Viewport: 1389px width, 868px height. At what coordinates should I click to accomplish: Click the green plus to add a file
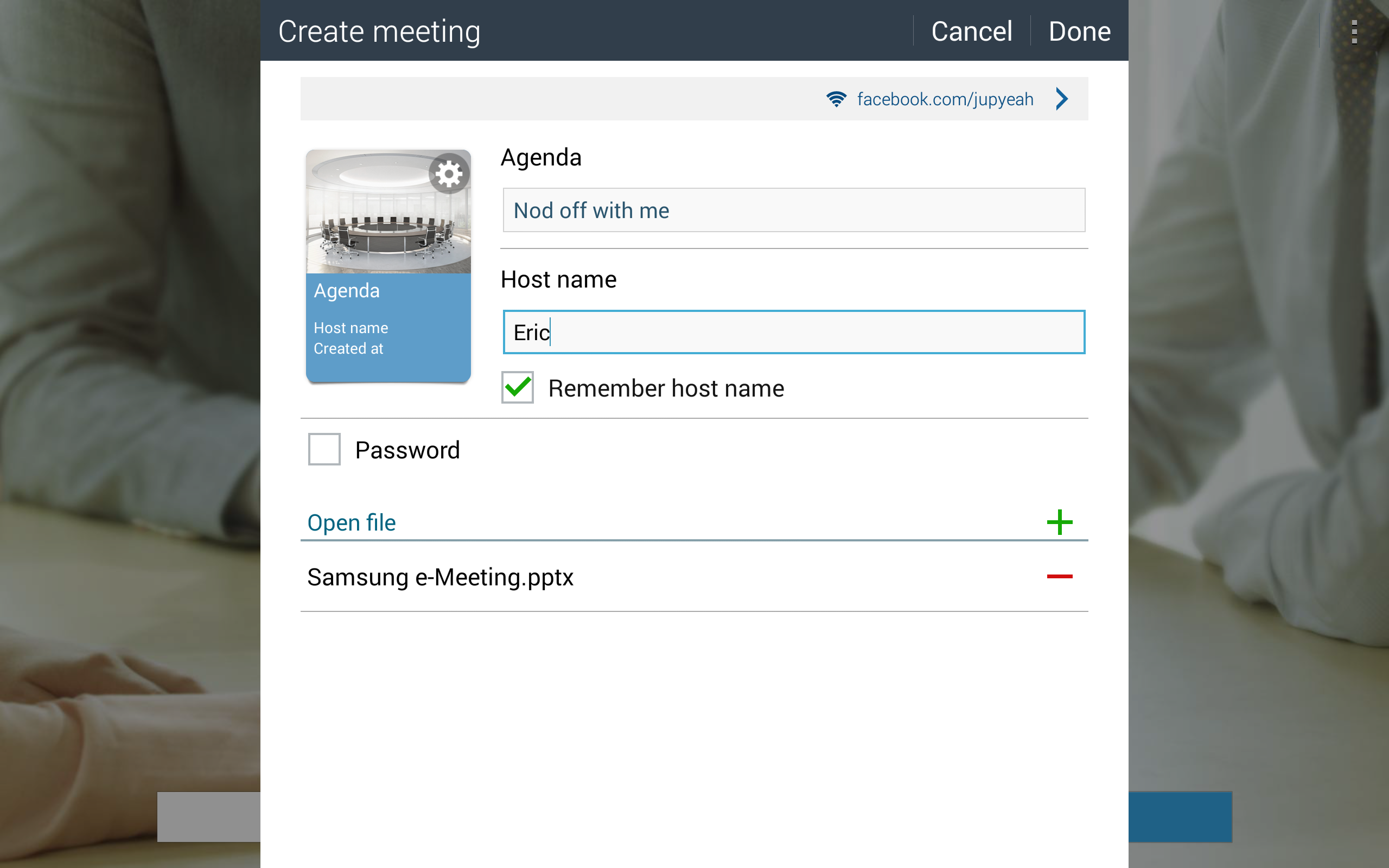(1059, 522)
